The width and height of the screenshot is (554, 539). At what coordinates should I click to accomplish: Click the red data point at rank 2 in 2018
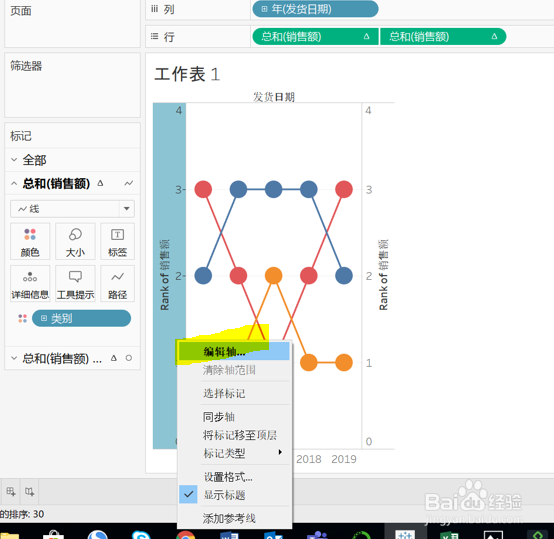pyautogui.click(x=309, y=276)
